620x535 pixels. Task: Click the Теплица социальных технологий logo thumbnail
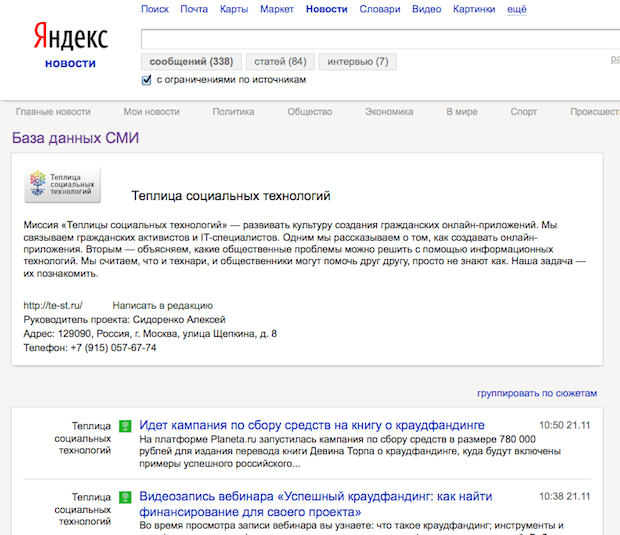tap(63, 185)
